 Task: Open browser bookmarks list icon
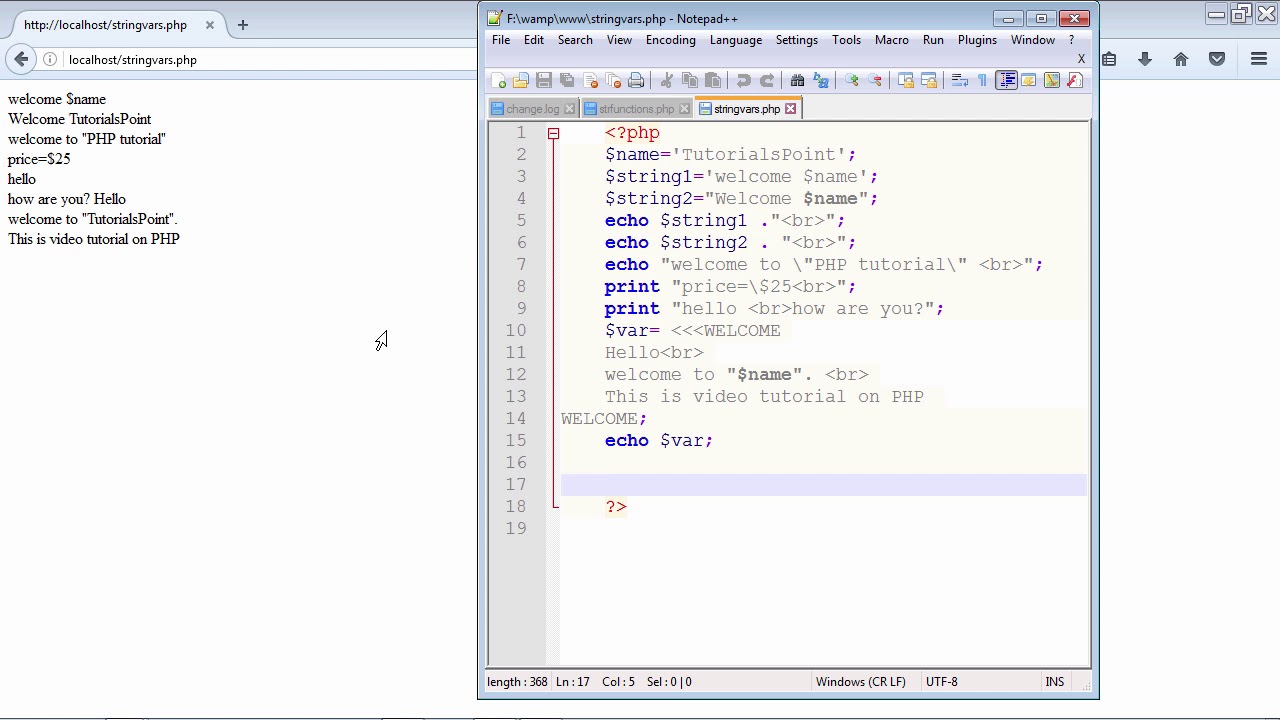click(x=1109, y=60)
